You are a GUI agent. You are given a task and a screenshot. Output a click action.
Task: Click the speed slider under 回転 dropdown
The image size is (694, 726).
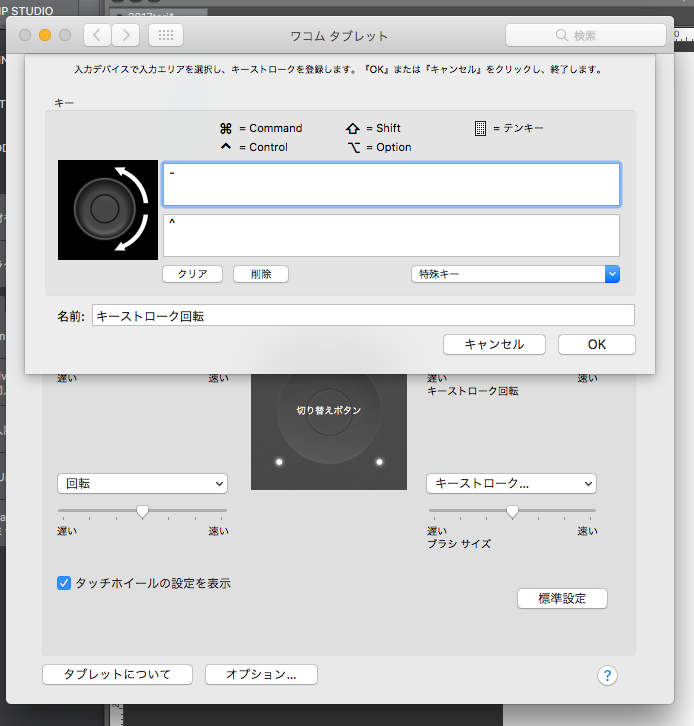pos(142,511)
